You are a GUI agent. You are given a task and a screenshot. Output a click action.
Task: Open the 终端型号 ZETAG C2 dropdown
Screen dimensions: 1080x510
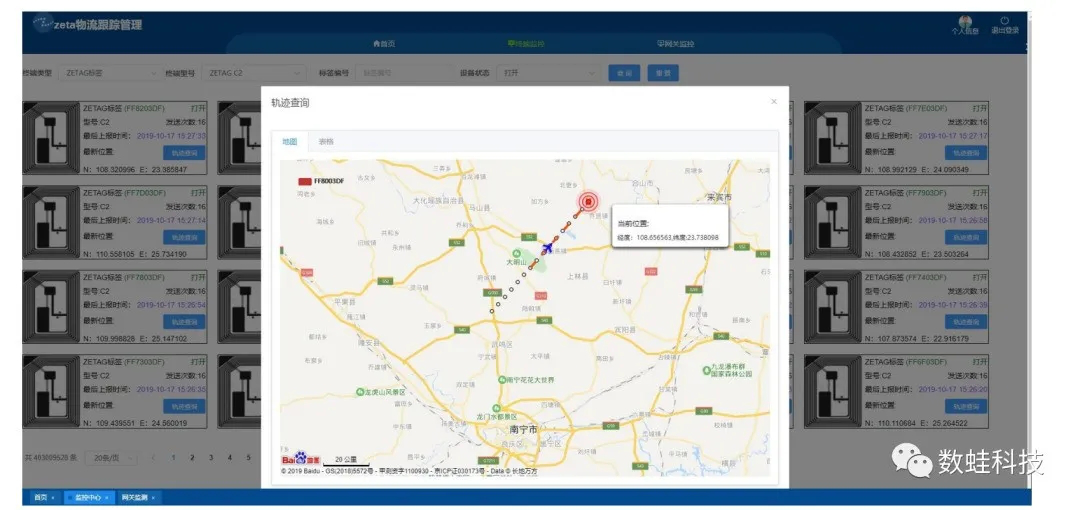pyautogui.click(x=254, y=72)
